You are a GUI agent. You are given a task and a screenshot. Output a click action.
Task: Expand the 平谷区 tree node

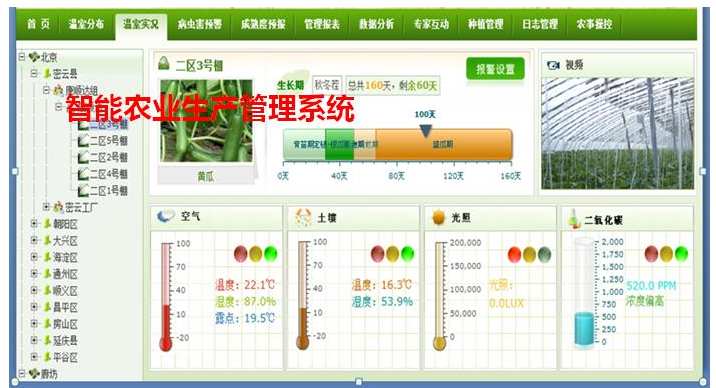(x=34, y=357)
